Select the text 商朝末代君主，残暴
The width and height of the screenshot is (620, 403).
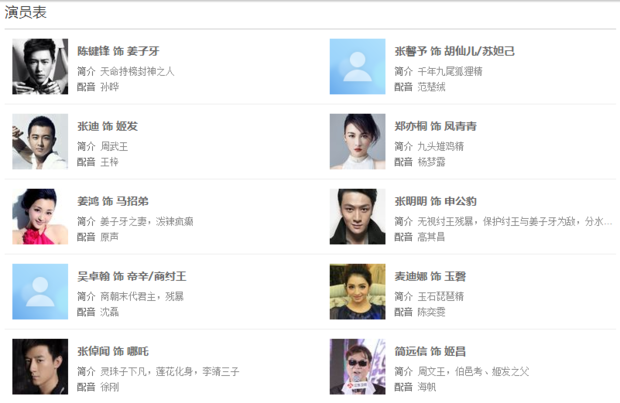(x=142, y=296)
